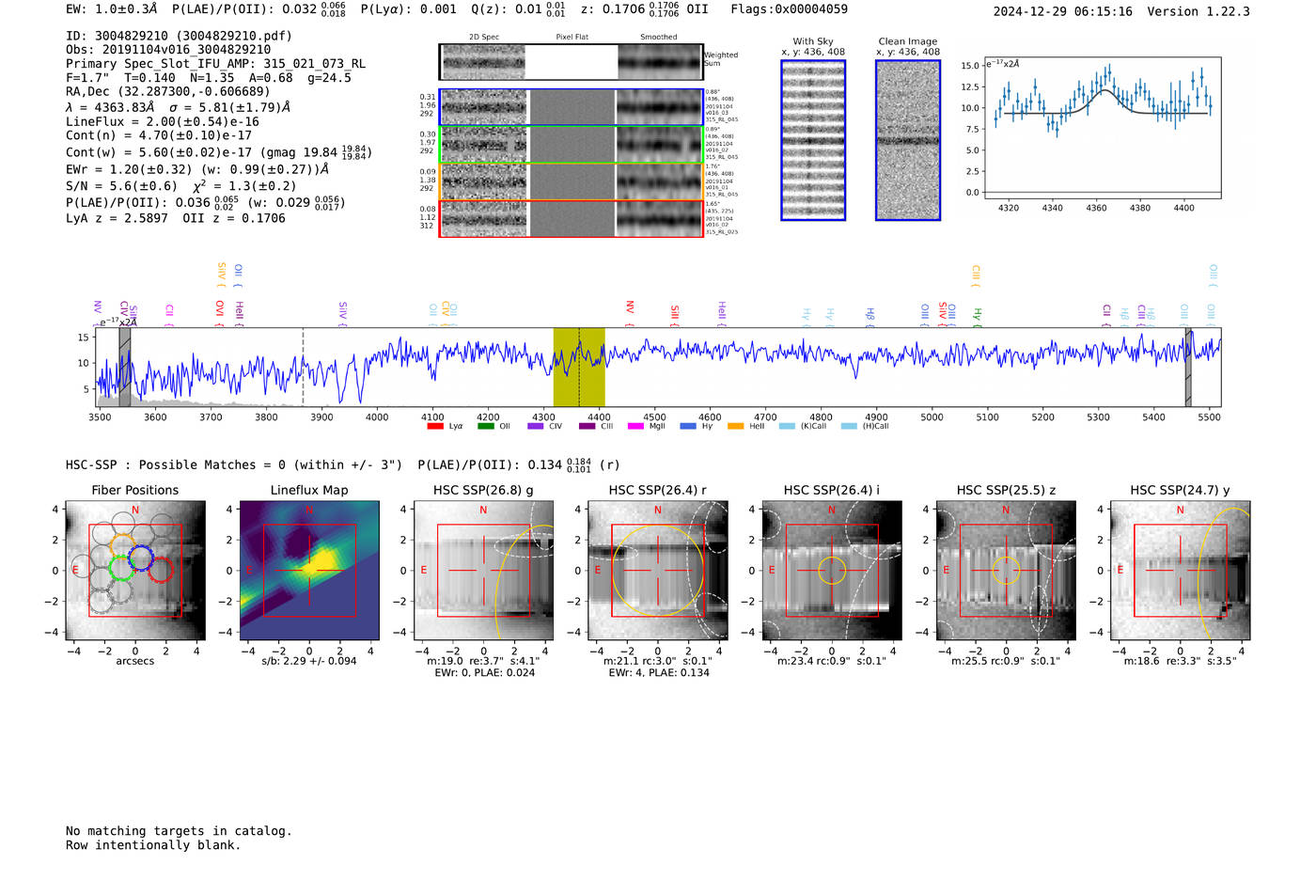
Task: Click the CIV purple legend swatch
Action: pos(535,426)
